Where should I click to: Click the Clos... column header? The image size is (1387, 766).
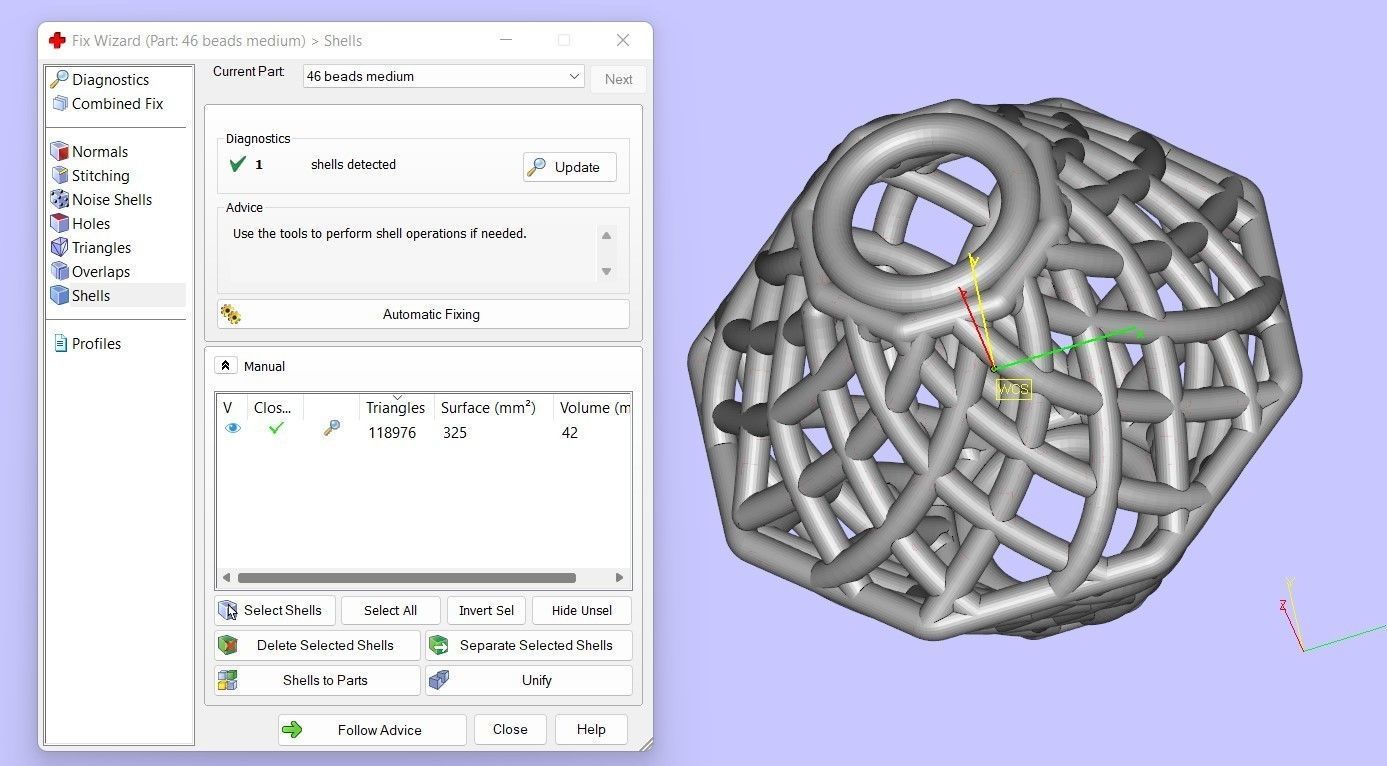(273, 408)
